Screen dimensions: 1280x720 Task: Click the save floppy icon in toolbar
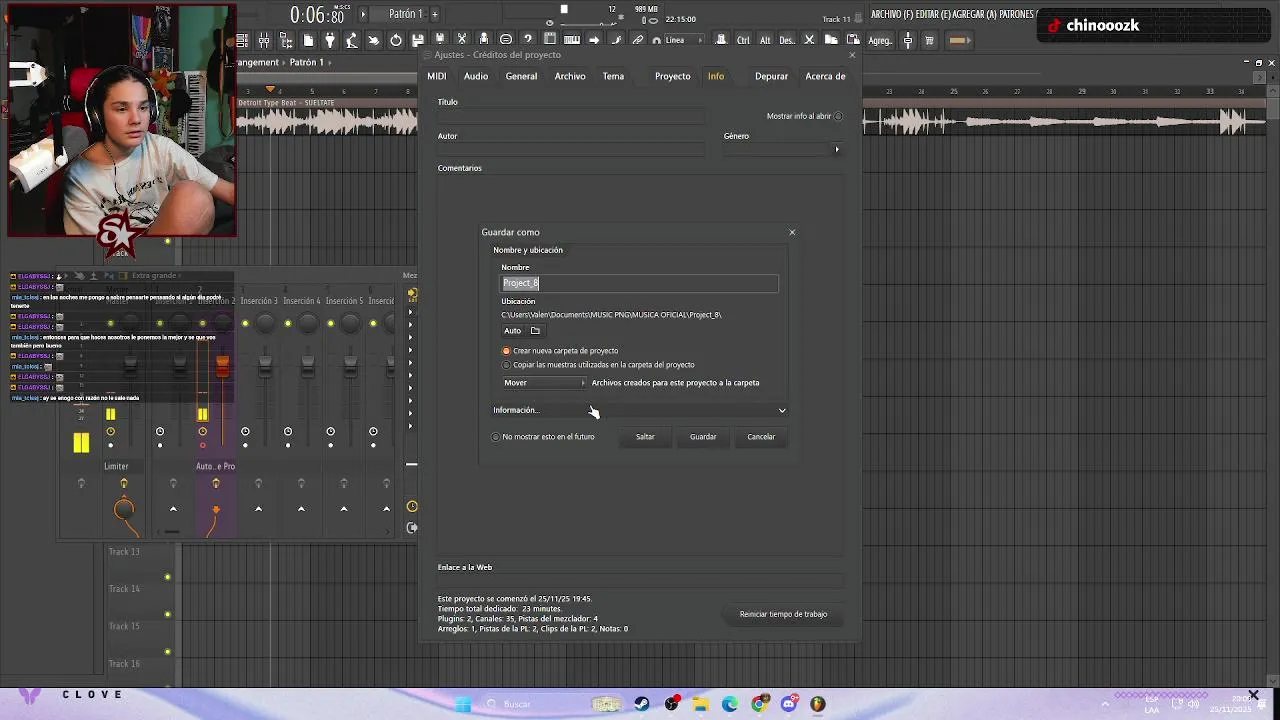[x=418, y=40]
